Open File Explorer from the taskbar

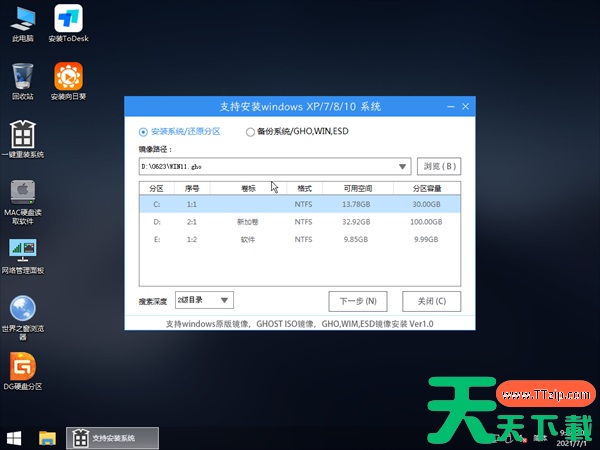click(x=47, y=438)
